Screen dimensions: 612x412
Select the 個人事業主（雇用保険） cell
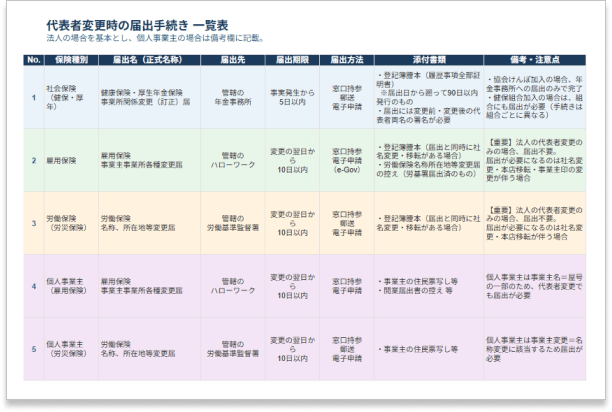click(x=71, y=286)
